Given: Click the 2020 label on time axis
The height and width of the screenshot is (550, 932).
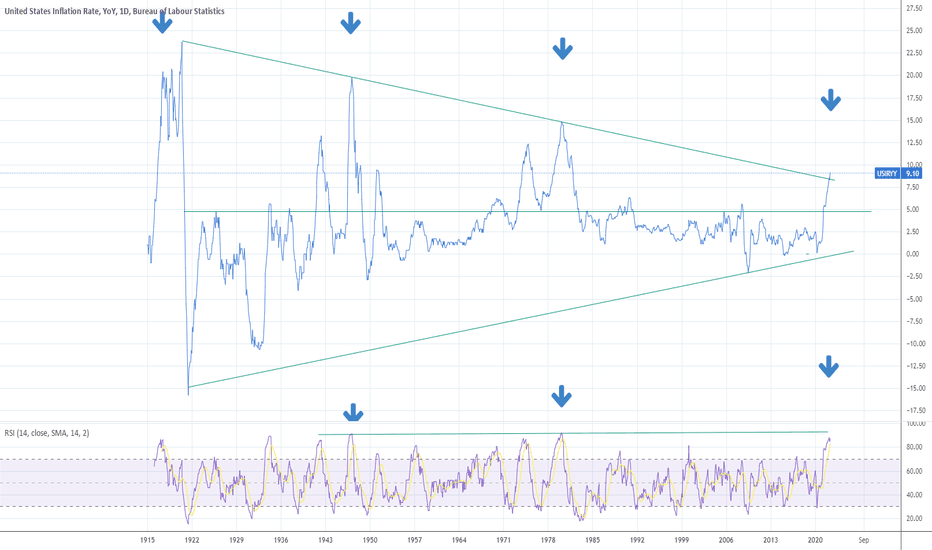Looking at the screenshot, I should pyautogui.click(x=815, y=540).
